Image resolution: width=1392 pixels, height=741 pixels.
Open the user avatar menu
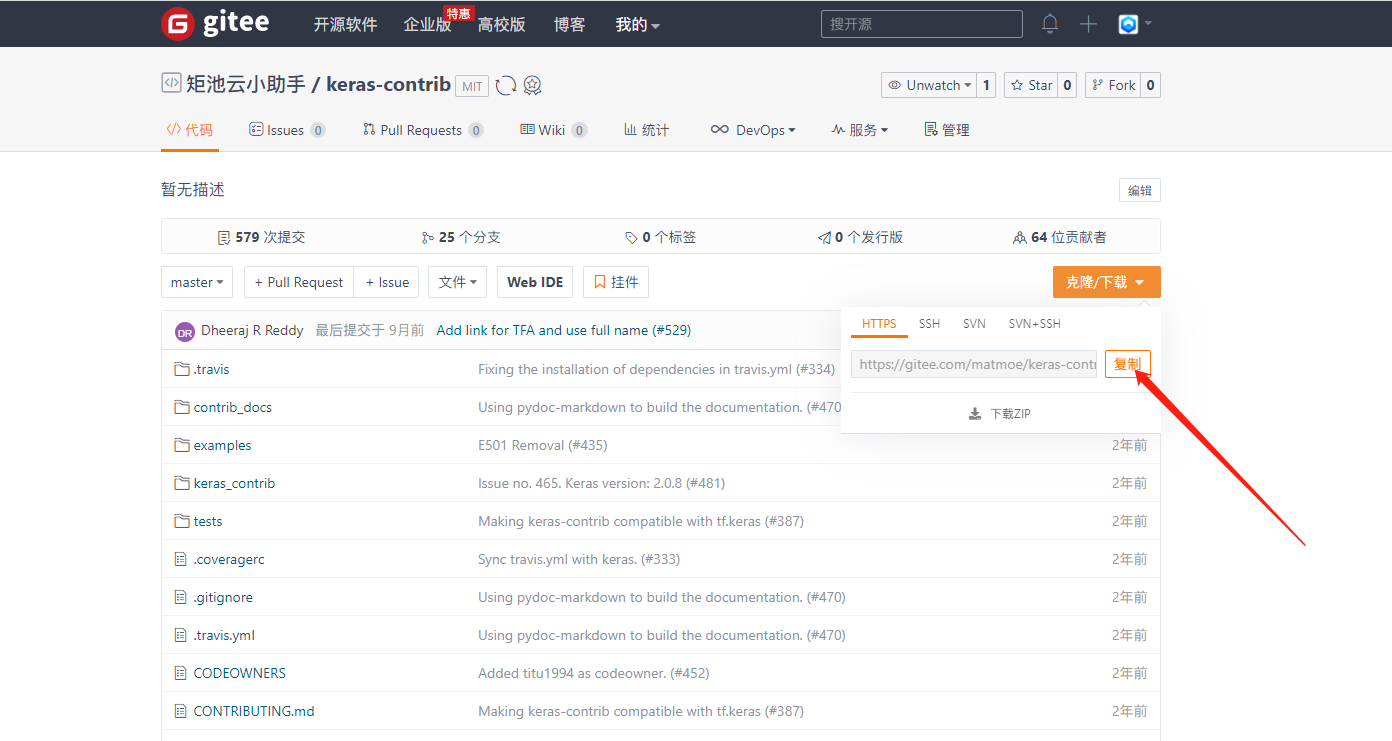[1135, 24]
